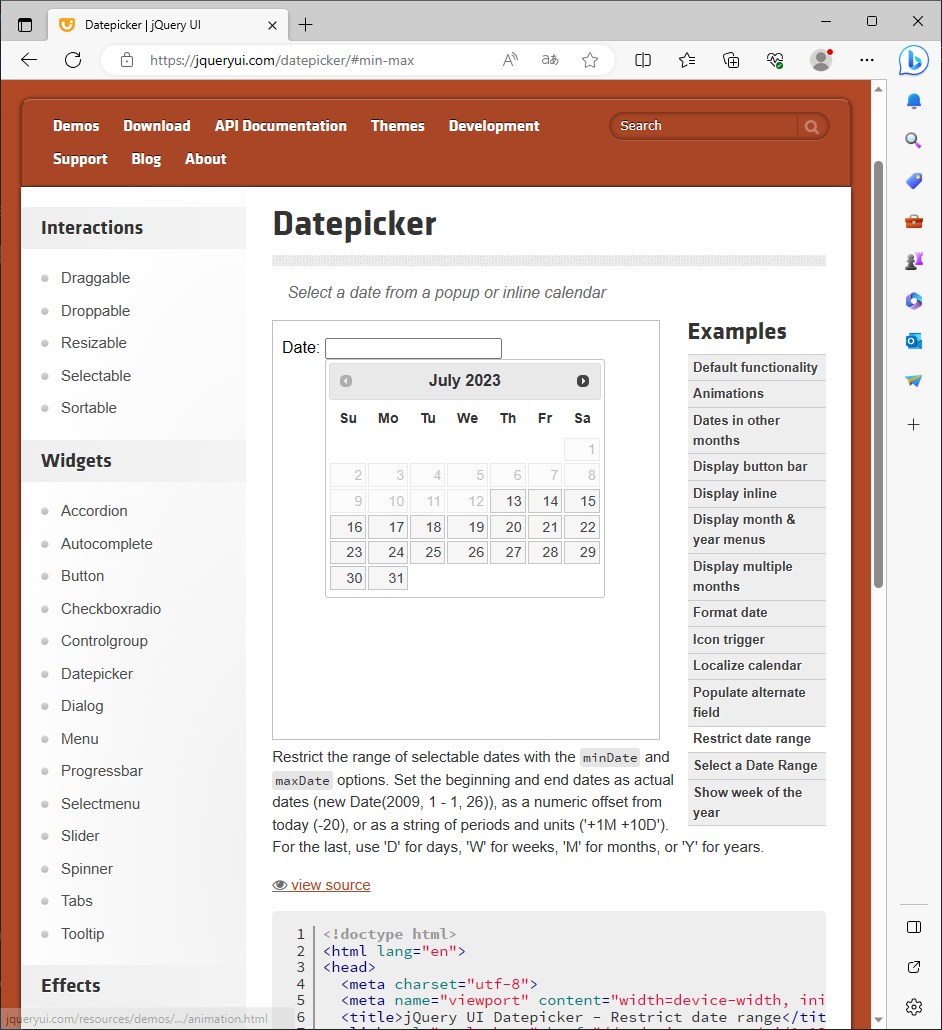Select July 13 in calendar
Viewport: 942px width, 1030px height.
point(508,501)
